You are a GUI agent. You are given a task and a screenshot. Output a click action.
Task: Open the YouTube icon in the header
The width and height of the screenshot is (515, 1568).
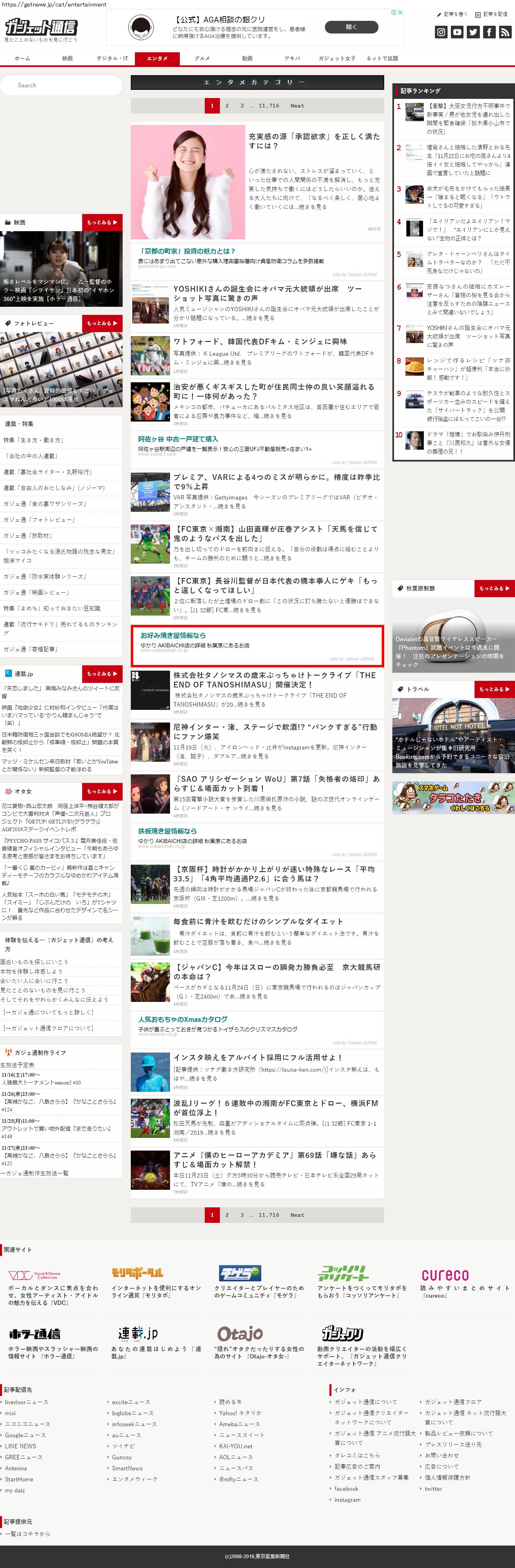pyautogui.click(x=457, y=32)
